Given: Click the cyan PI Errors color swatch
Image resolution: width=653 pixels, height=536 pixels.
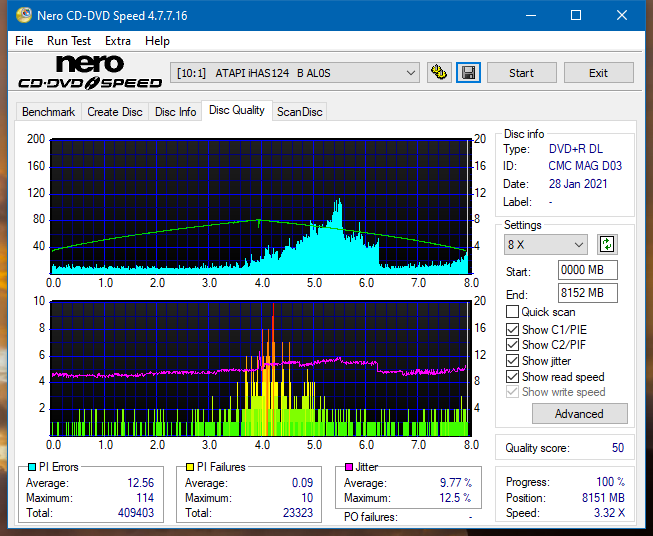Looking at the screenshot, I should pyautogui.click(x=31, y=467).
